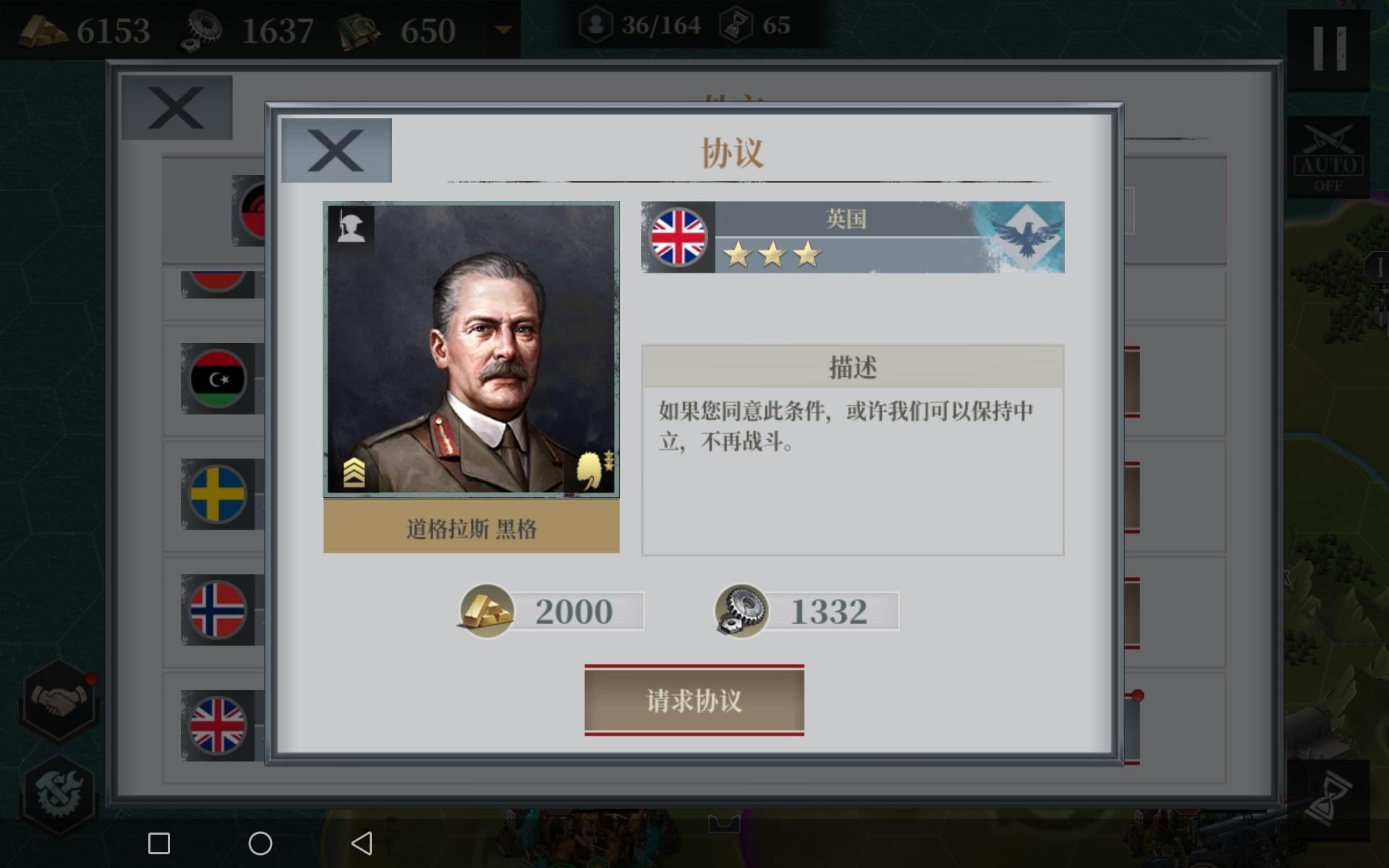Pause the game with the pause icon
Image resolution: width=1389 pixels, height=868 pixels.
click(1329, 48)
